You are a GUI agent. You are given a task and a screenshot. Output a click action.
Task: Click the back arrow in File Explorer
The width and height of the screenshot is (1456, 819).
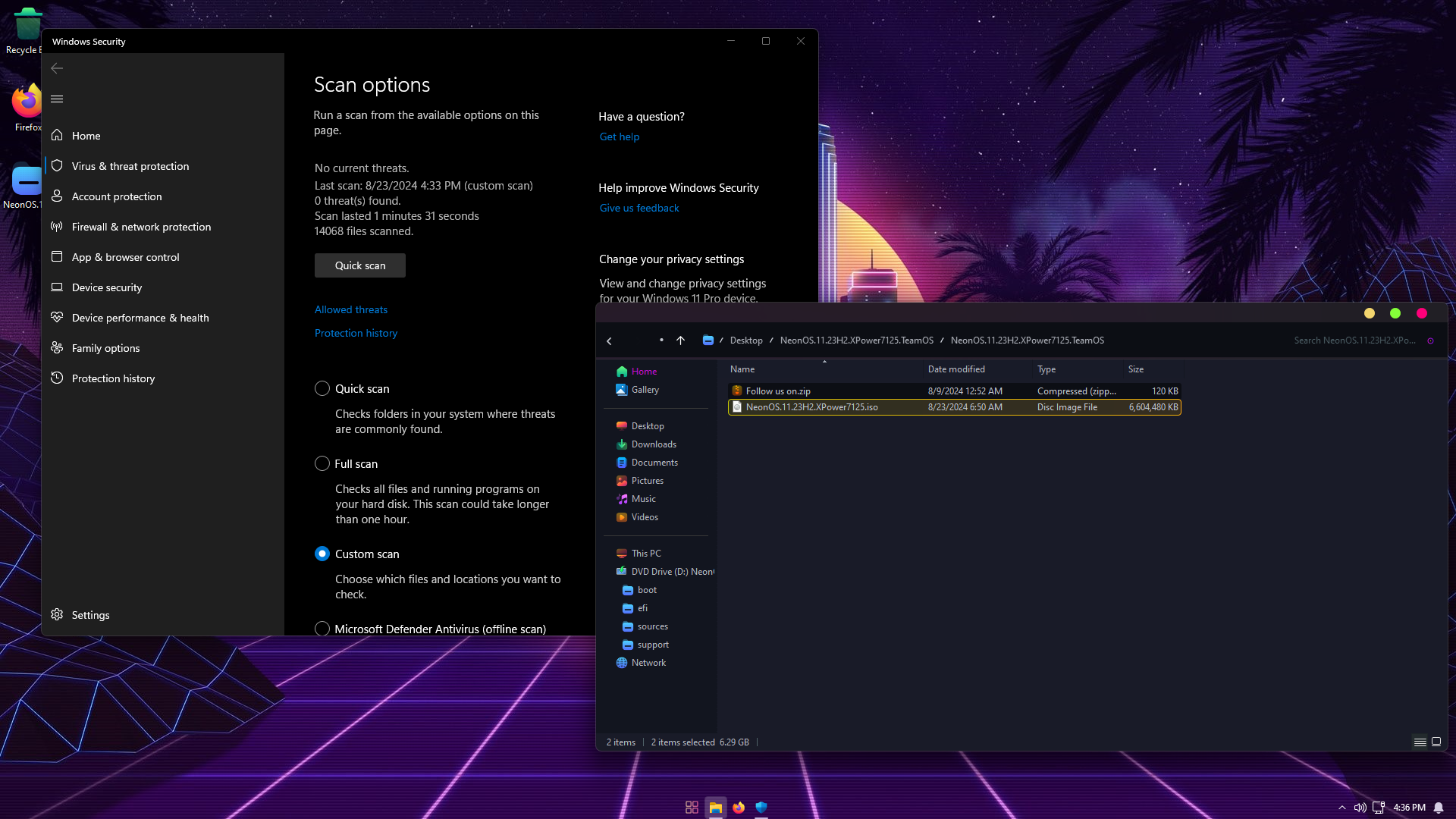[x=609, y=341]
